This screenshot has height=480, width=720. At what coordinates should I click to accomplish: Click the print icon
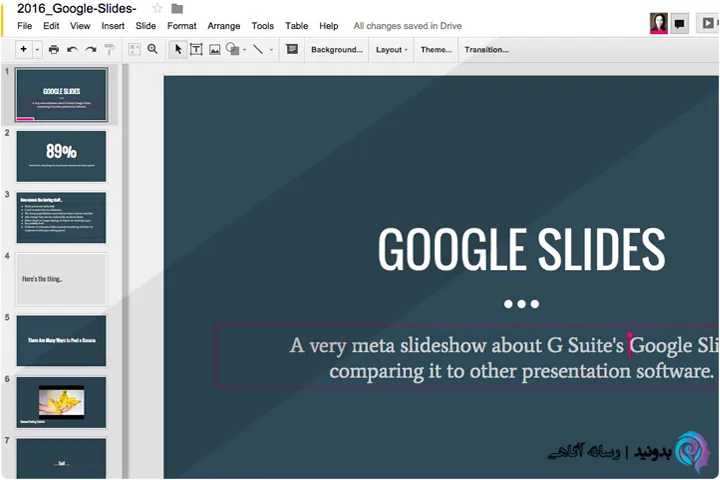(x=54, y=50)
